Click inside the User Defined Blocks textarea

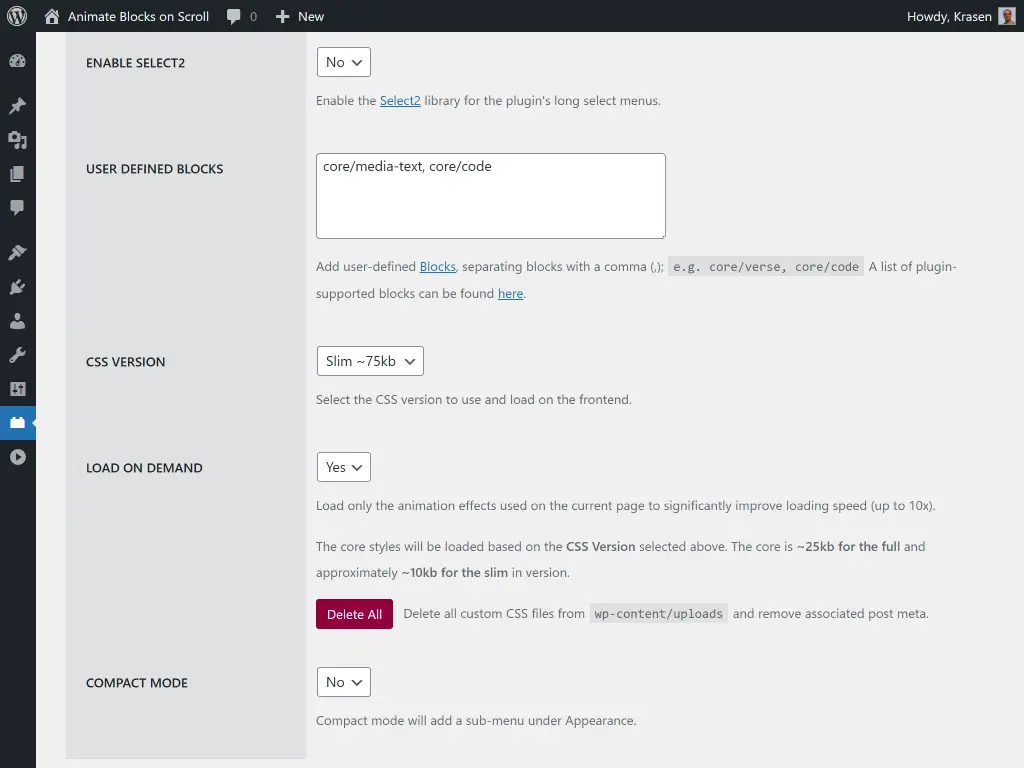[x=490, y=195]
